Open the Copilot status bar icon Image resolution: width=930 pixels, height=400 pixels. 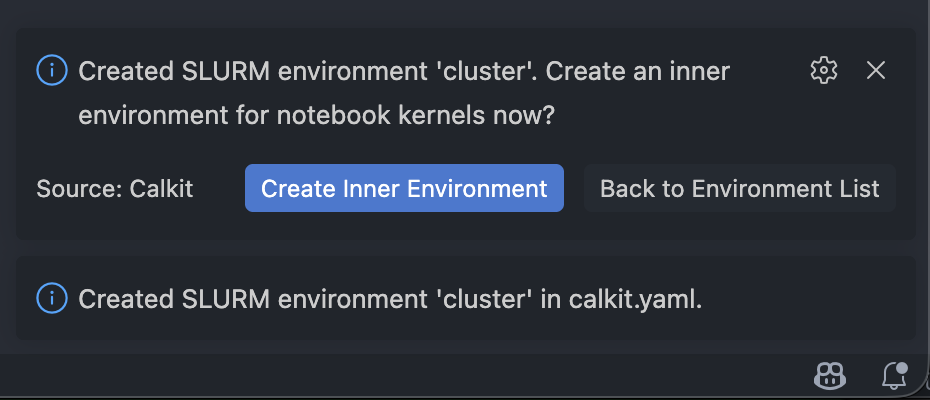click(830, 376)
